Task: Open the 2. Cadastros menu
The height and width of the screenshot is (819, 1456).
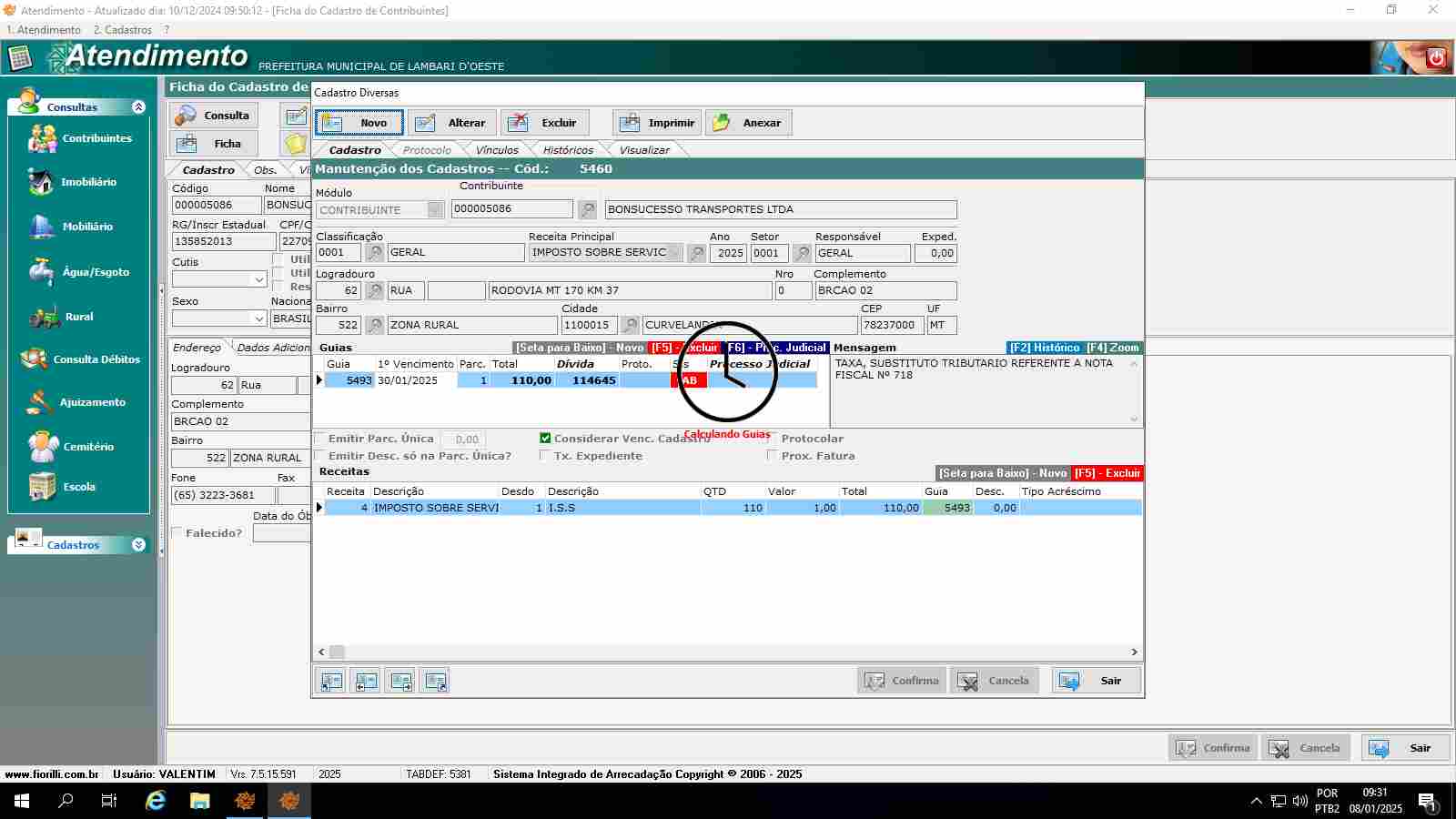Action: [x=122, y=30]
